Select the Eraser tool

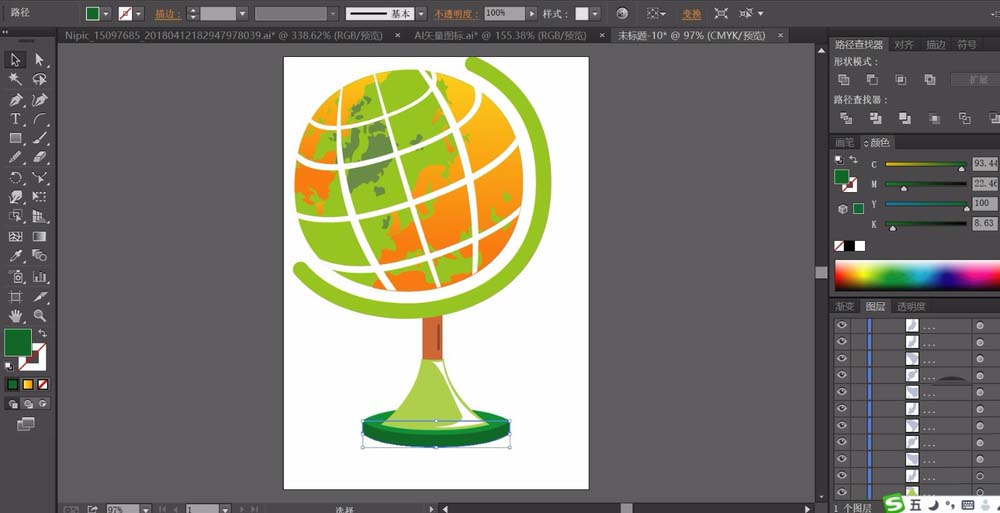click(40, 157)
